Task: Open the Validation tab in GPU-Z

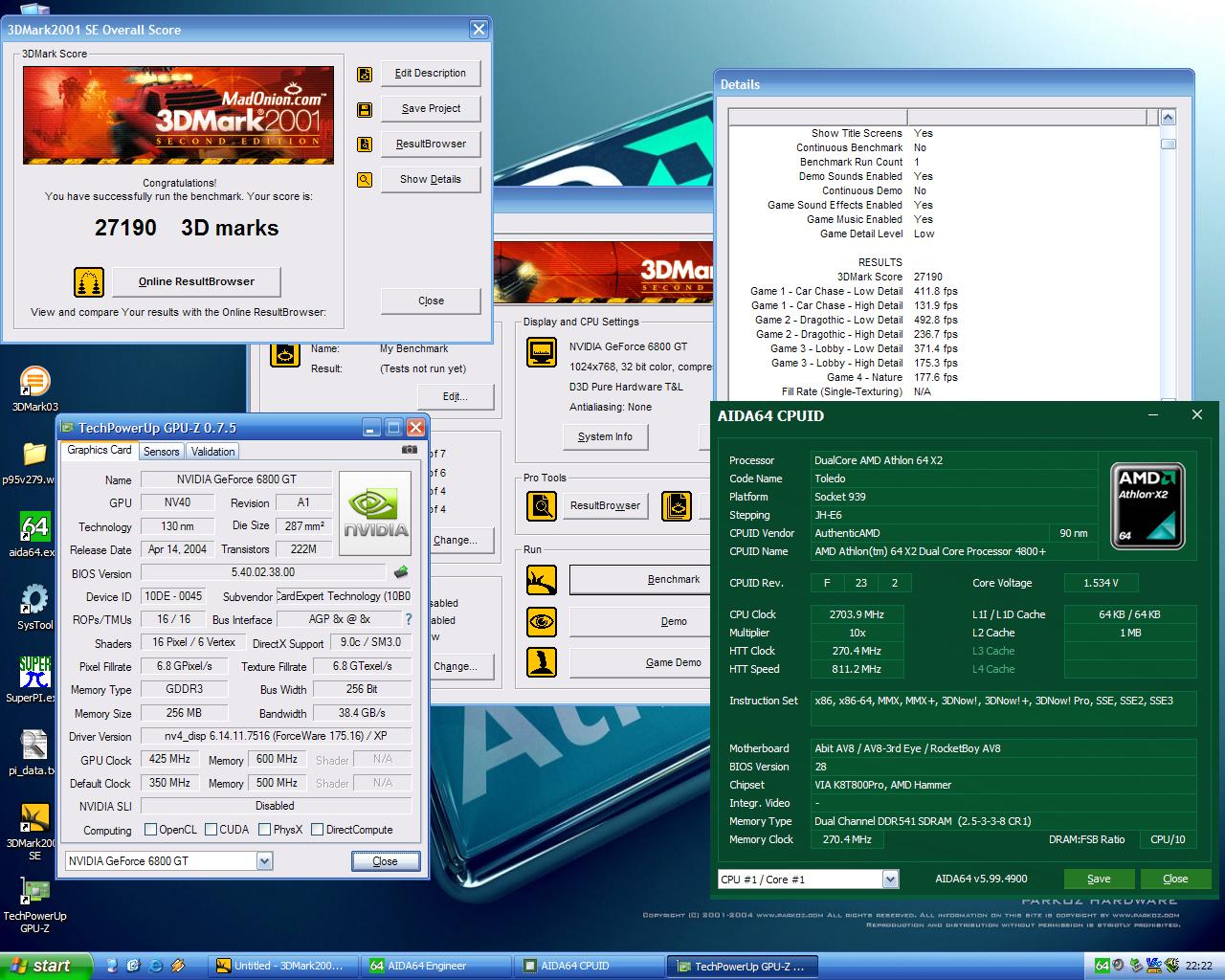Action: pos(212,452)
